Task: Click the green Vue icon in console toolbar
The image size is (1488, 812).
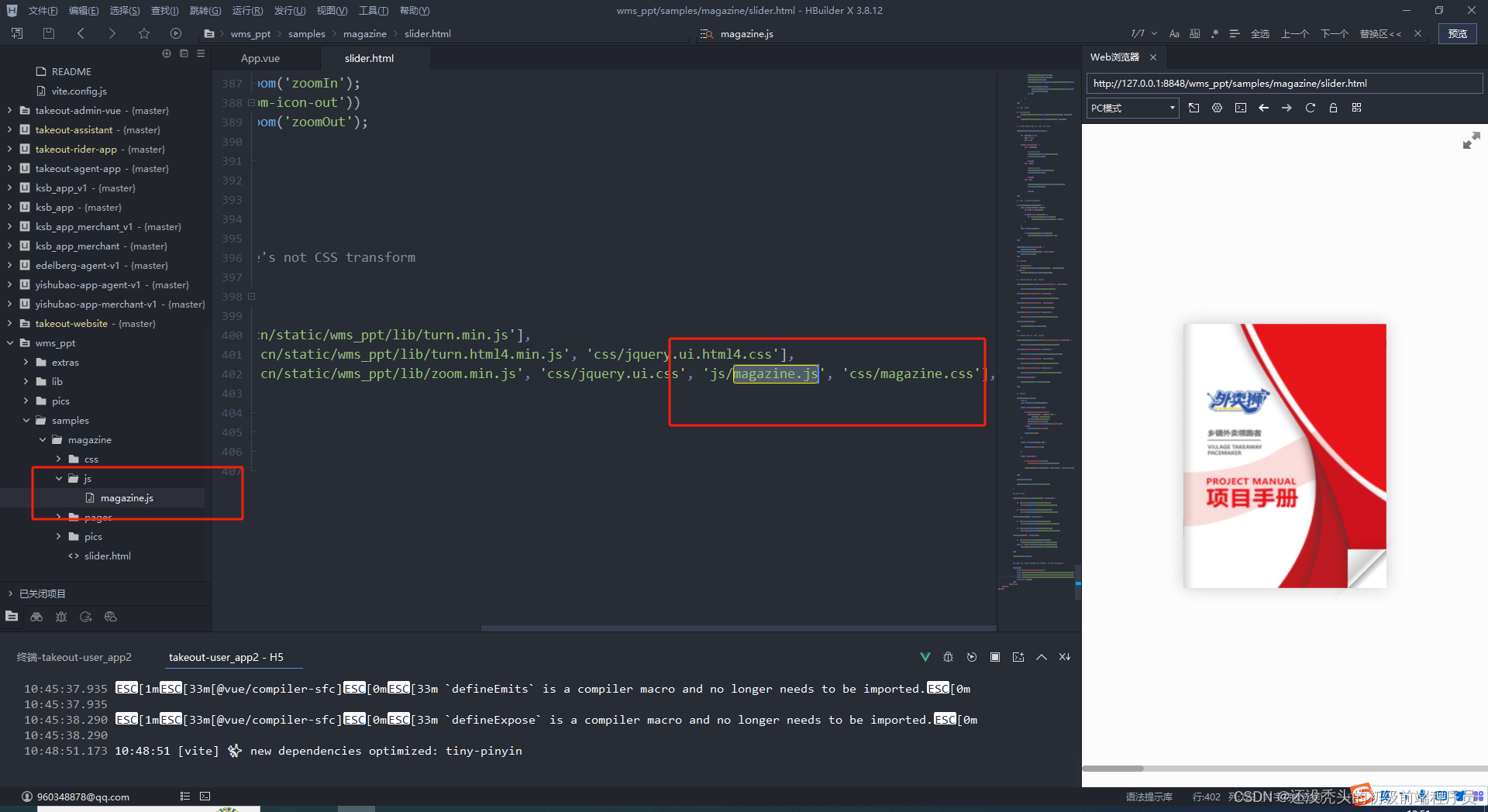Action: [925, 657]
